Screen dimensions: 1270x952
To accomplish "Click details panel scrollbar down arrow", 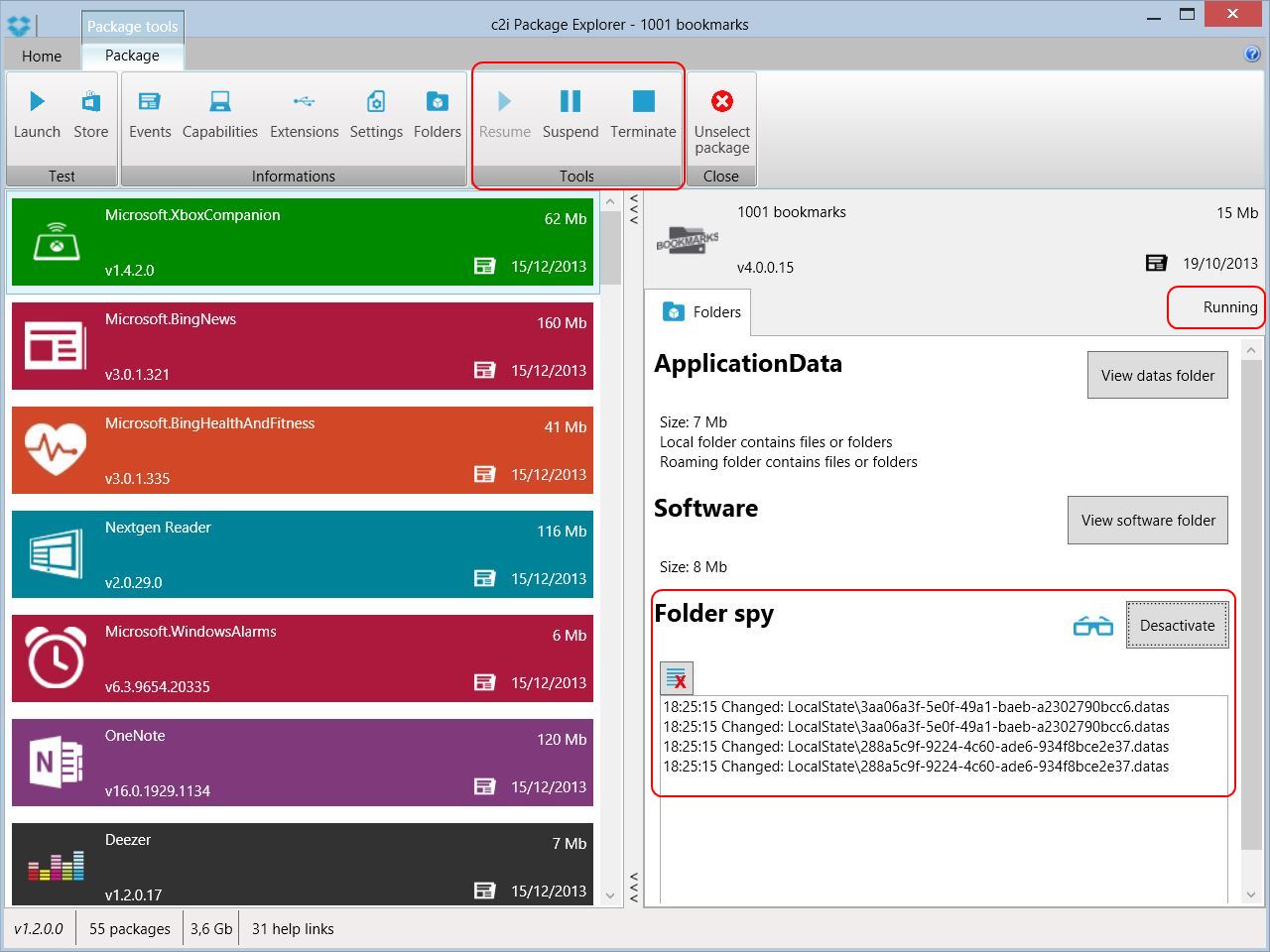I will coord(1251,894).
